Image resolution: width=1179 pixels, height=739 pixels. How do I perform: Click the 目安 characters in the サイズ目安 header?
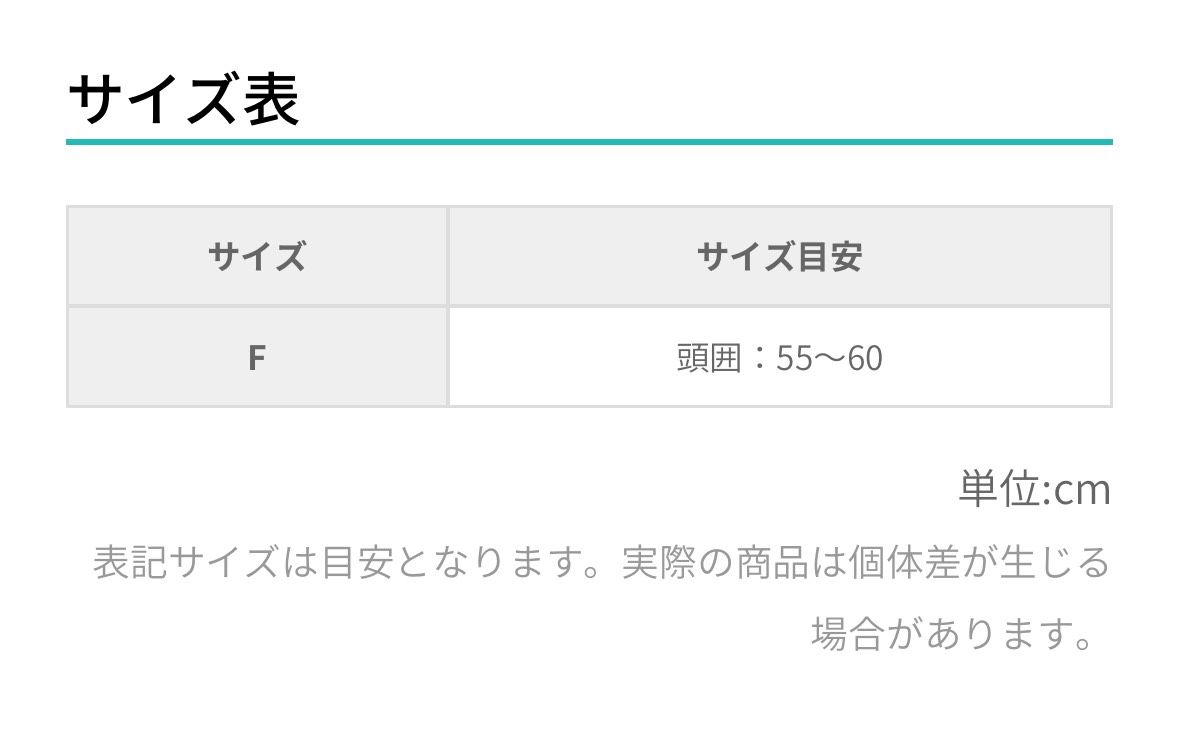tap(832, 257)
